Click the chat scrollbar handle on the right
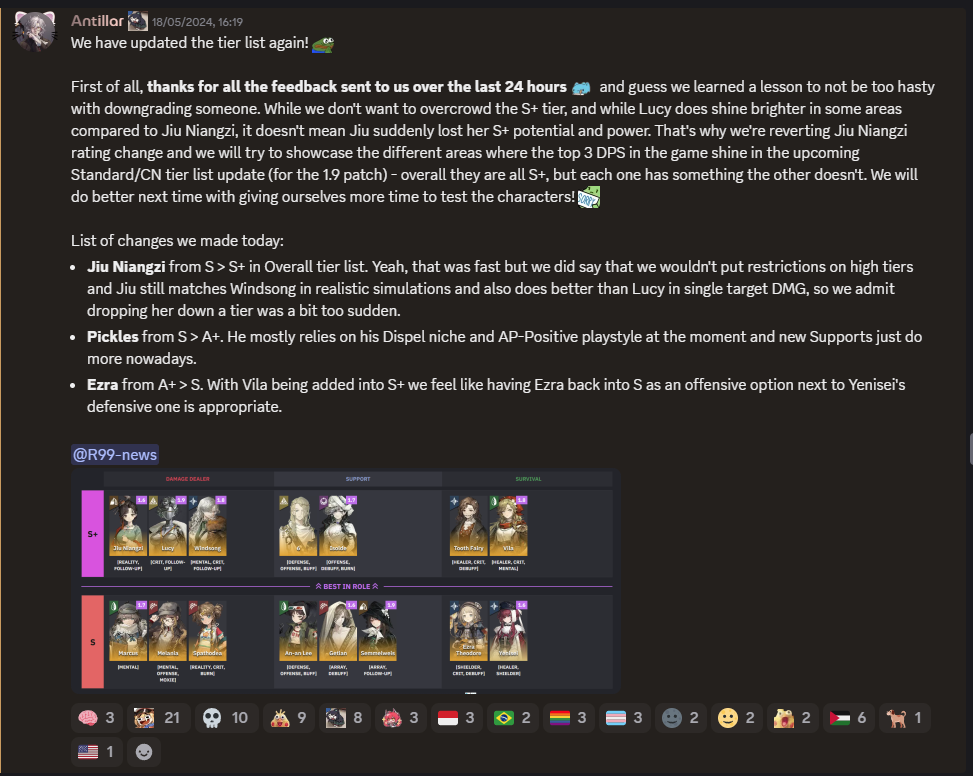The width and height of the screenshot is (973, 776). (x=971, y=449)
